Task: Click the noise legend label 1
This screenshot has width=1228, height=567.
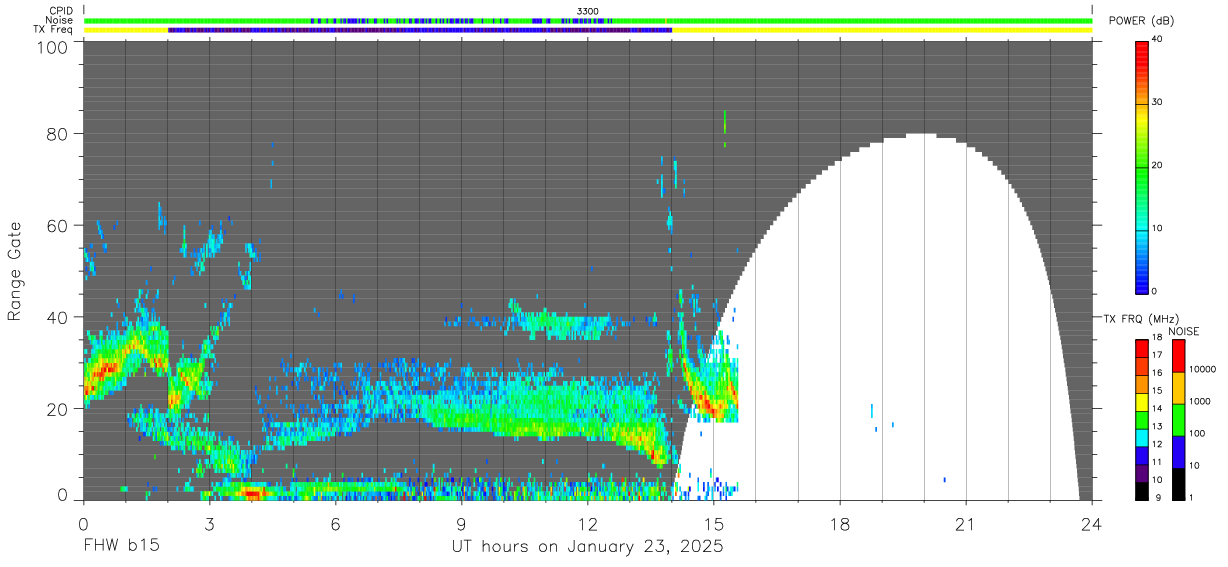Action: click(x=1191, y=497)
